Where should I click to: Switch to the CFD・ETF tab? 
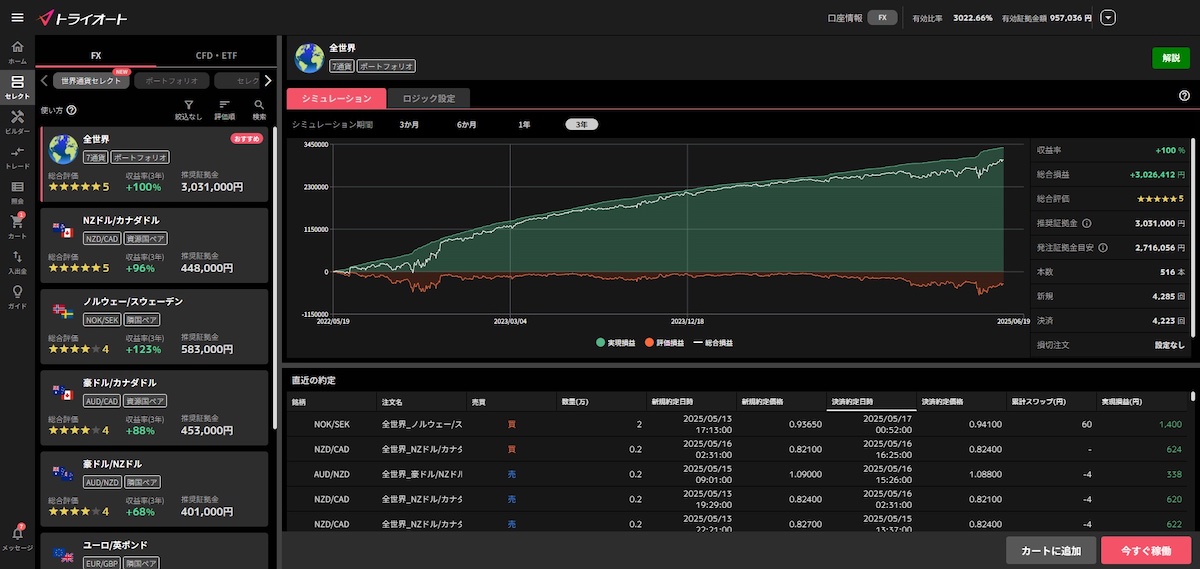click(x=217, y=56)
